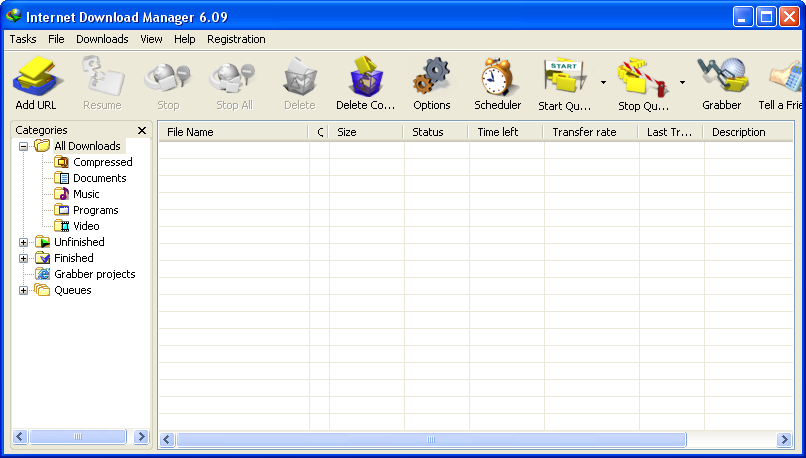The image size is (806, 458).
Task: Select the All Downloads folder icon
Action: click(x=42, y=146)
